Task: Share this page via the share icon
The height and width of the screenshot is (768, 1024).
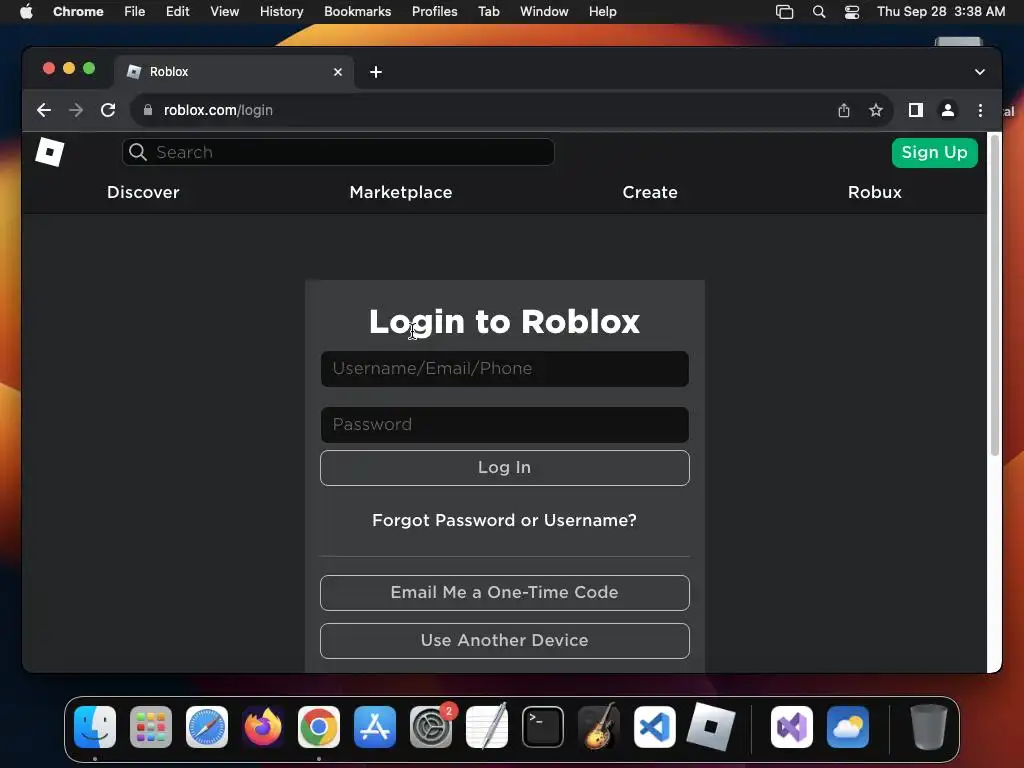Action: click(844, 110)
